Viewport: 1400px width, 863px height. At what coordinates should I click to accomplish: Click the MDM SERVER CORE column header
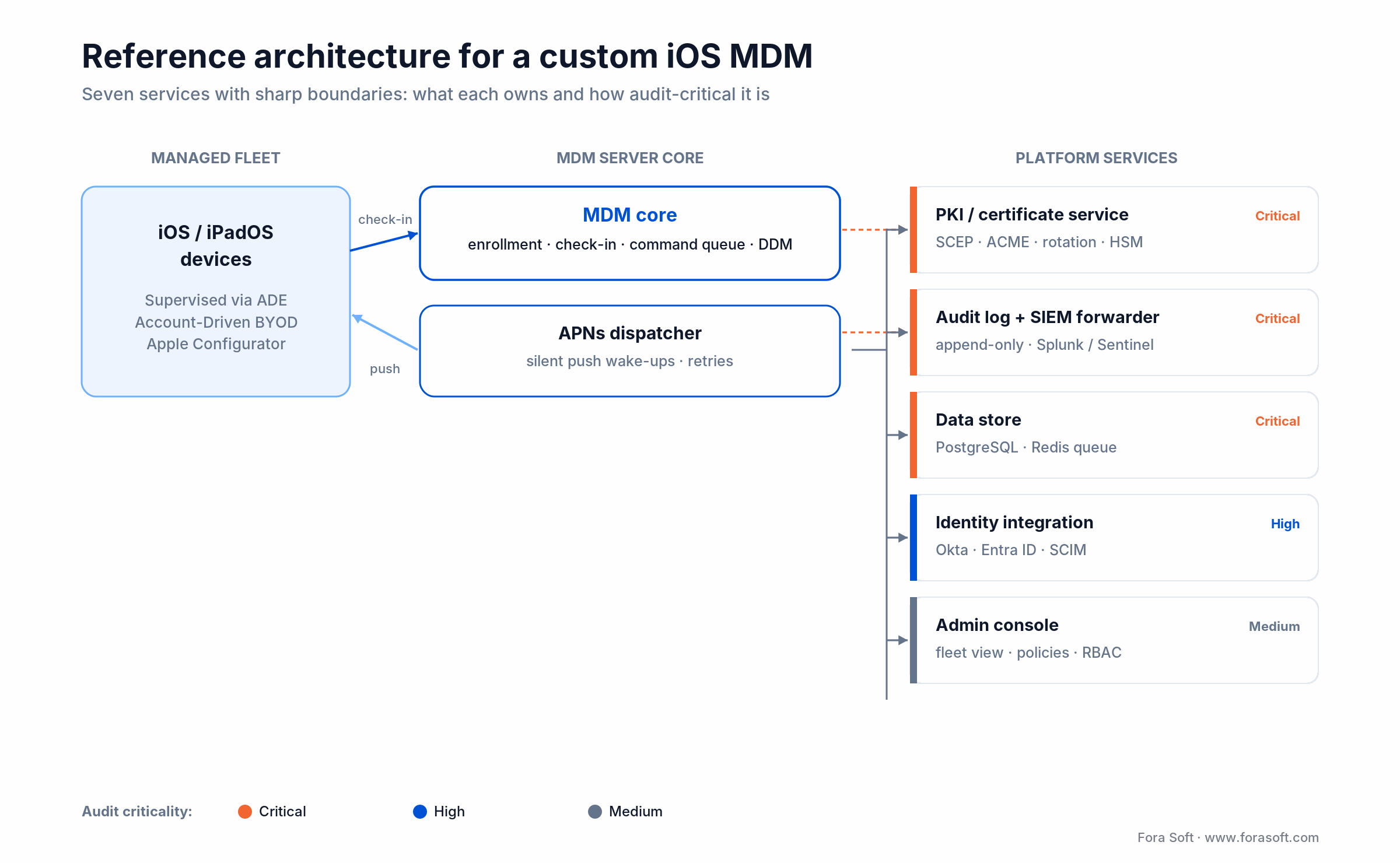(630, 158)
